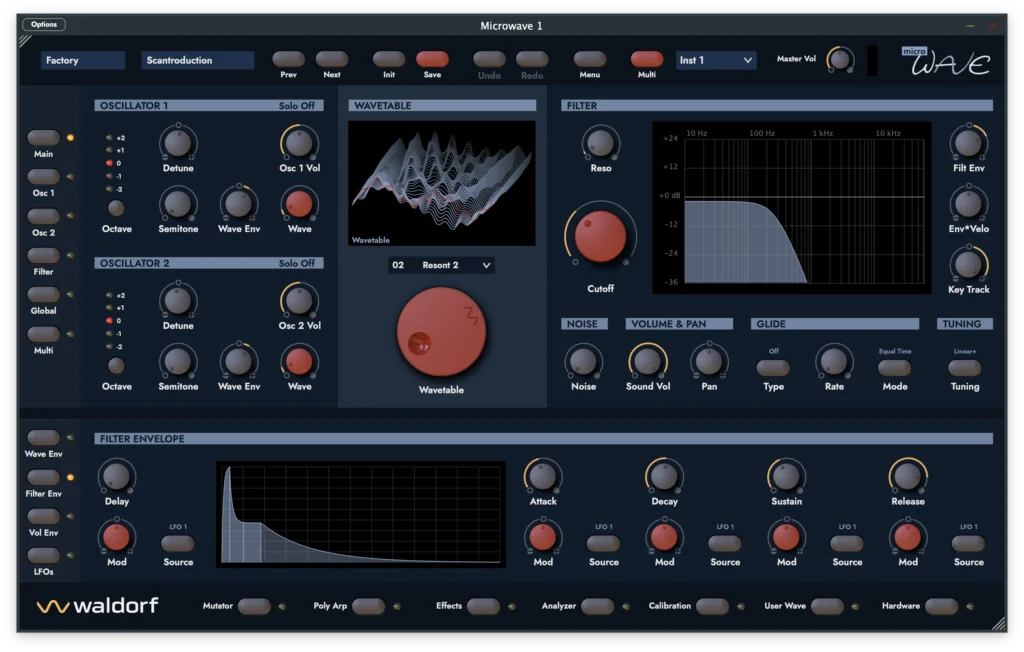
Task: Click the Prev preset button
Action: tap(288, 59)
